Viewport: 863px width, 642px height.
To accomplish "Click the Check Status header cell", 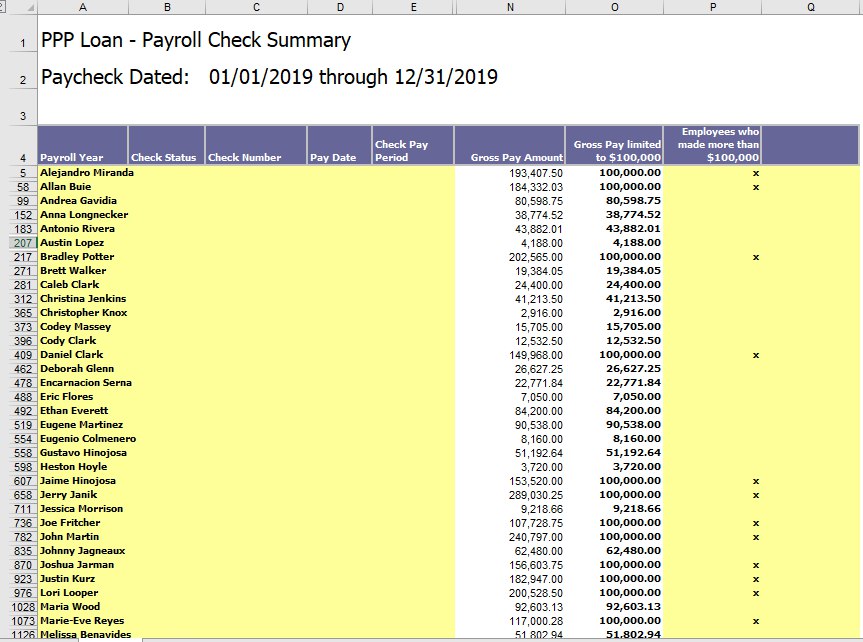I will coord(166,145).
